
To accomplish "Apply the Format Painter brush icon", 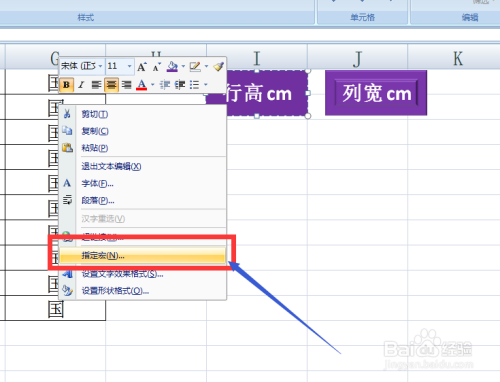I will [219, 66].
